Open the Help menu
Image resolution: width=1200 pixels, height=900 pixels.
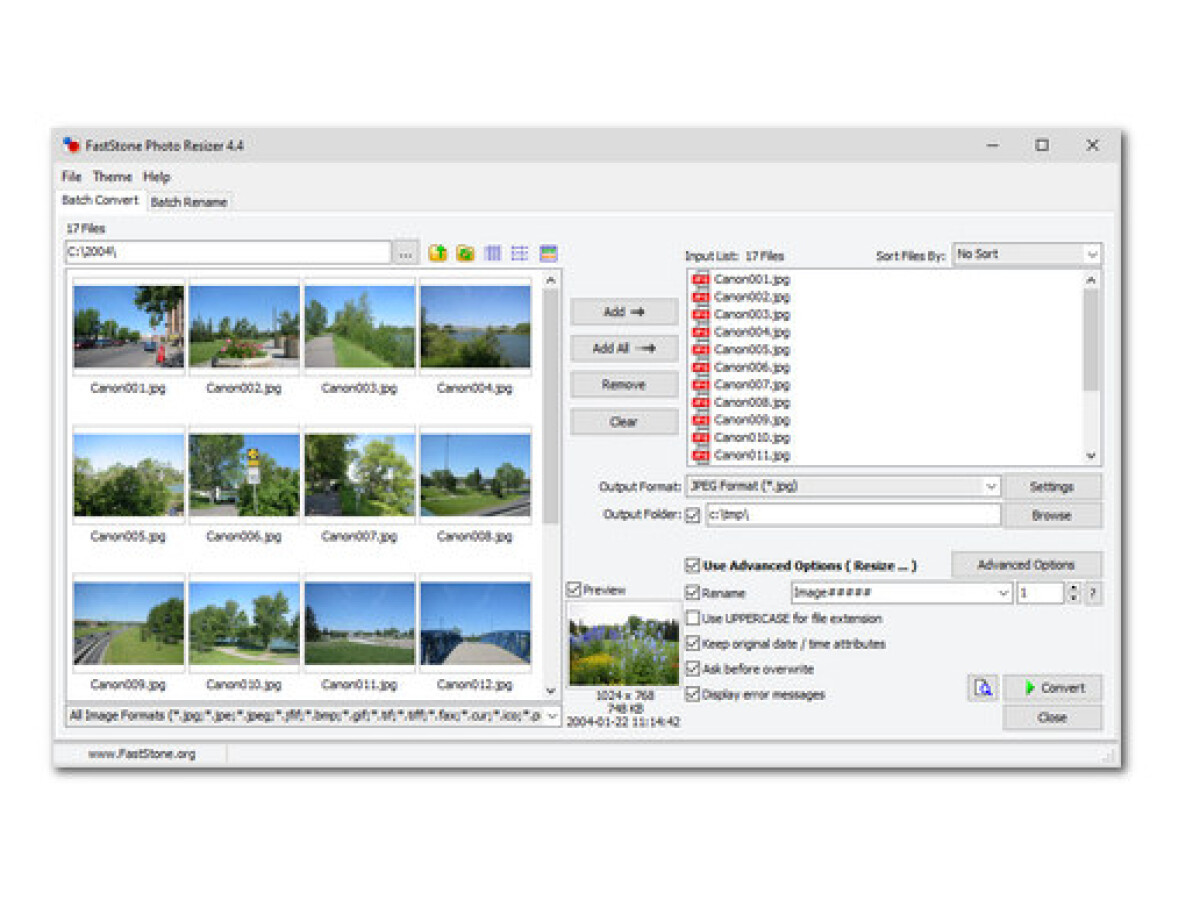(157, 177)
